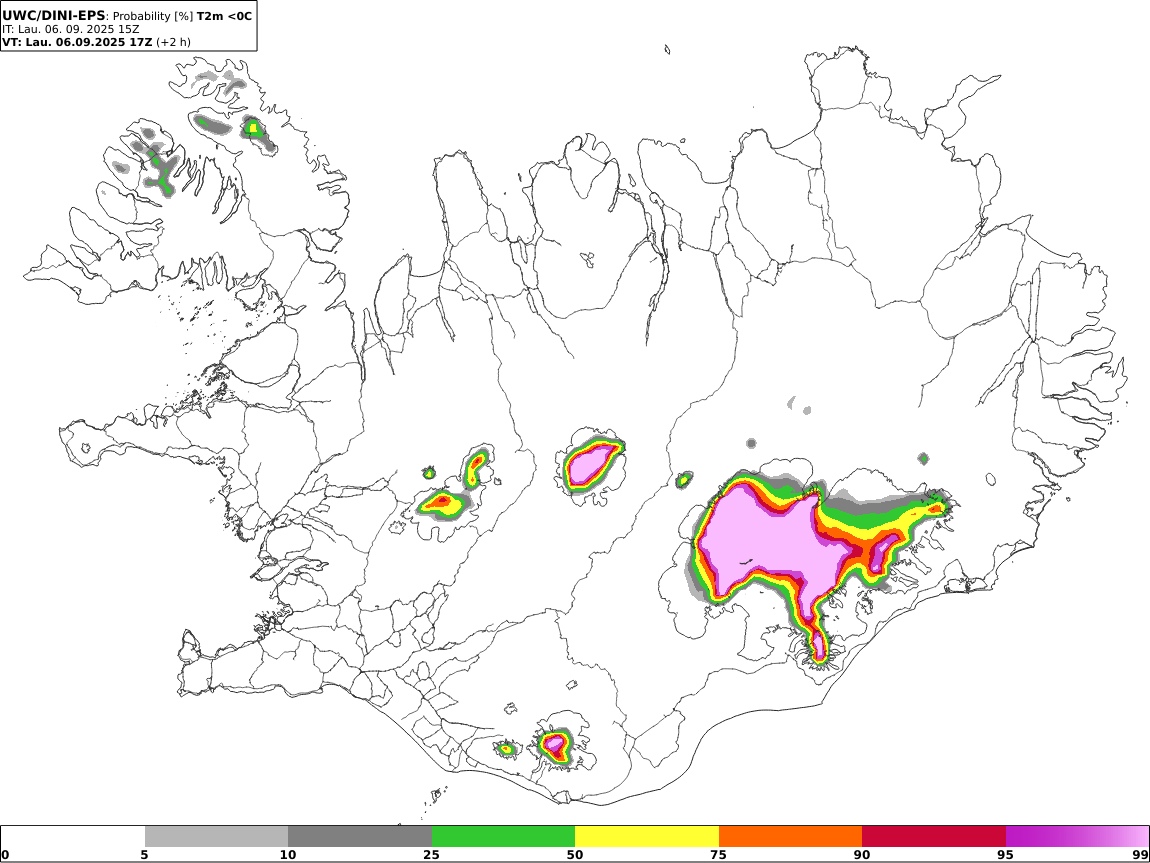Screen dimensions: 1150x863
Task: Click the pink oval probability area in central Iceland
Action: pos(591,464)
